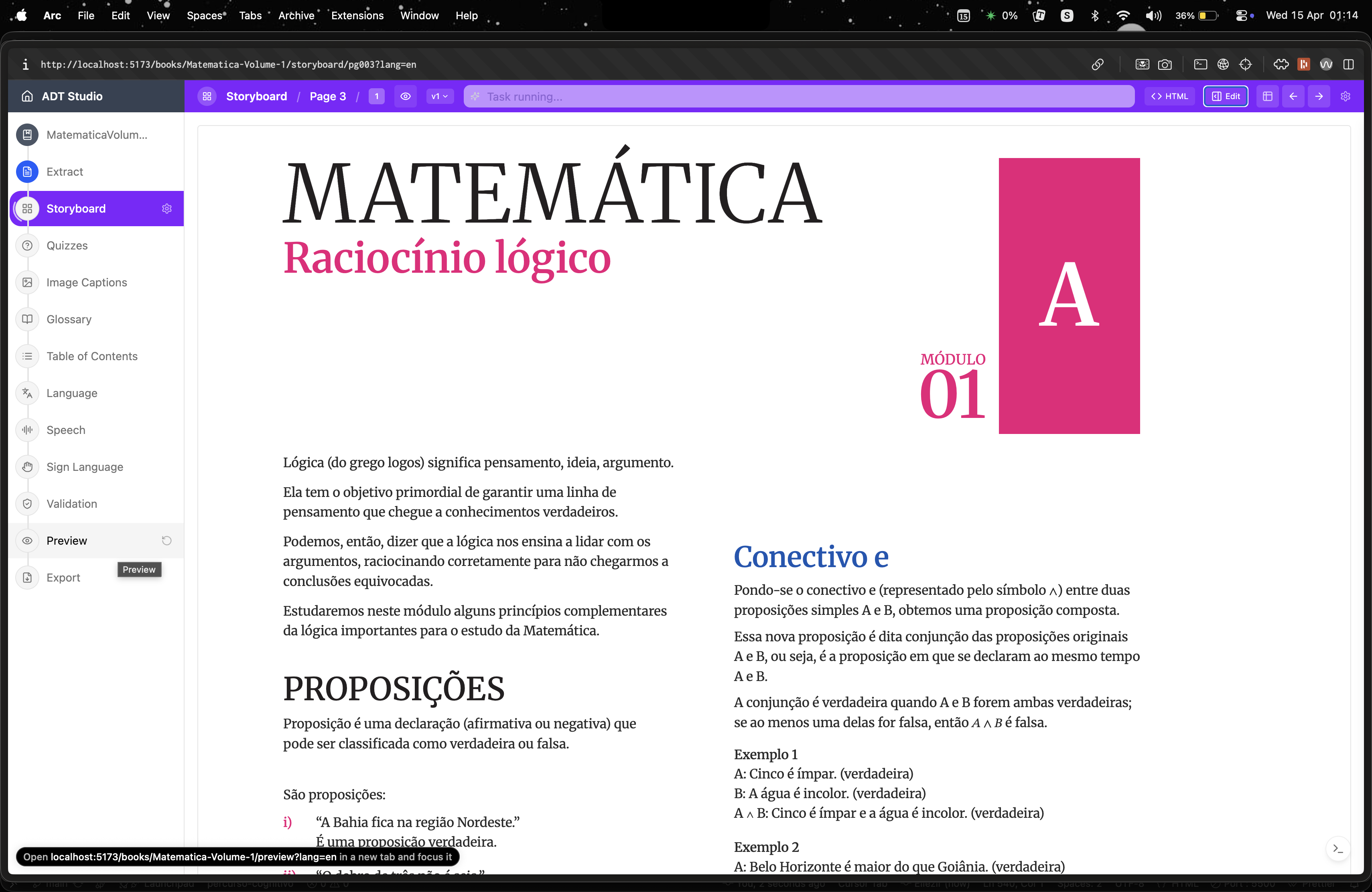The width and height of the screenshot is (1372, 892).
Task: Toggle the eye visibility button in toolbar
Action: click(x=405, y=96)
